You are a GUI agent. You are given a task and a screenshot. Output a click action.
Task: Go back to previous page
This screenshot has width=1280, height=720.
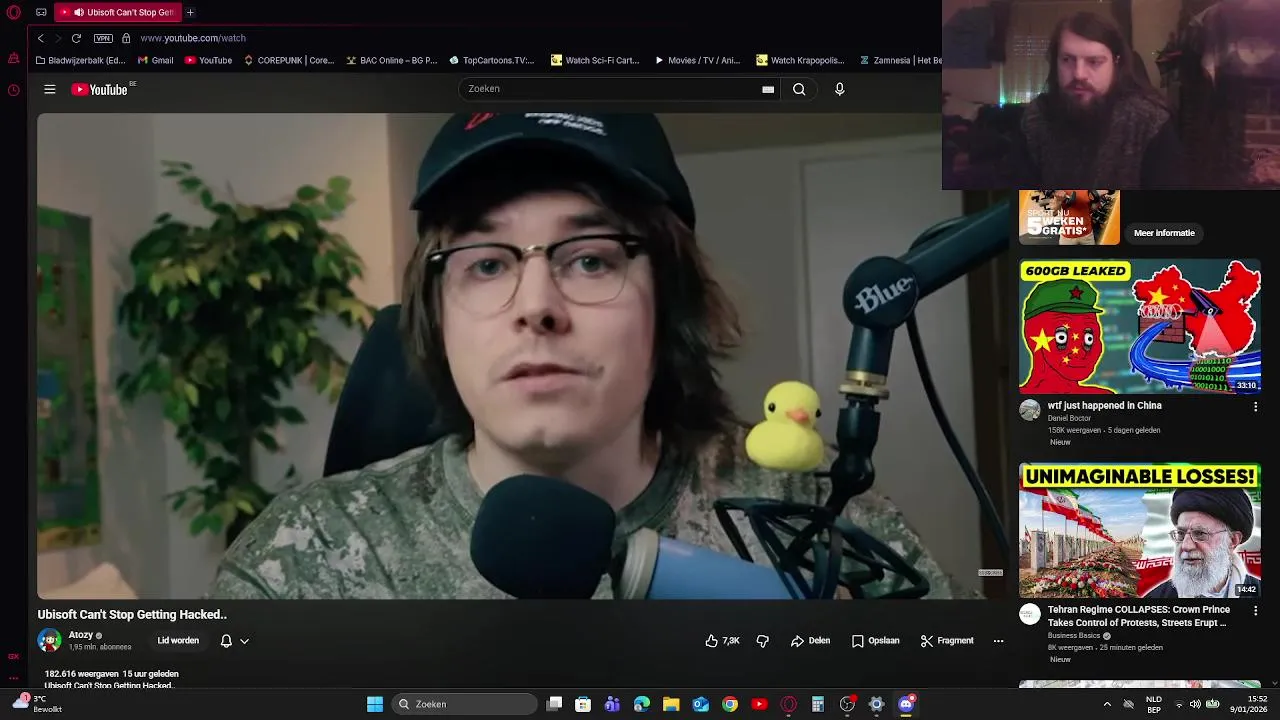[x=41, y=38]
